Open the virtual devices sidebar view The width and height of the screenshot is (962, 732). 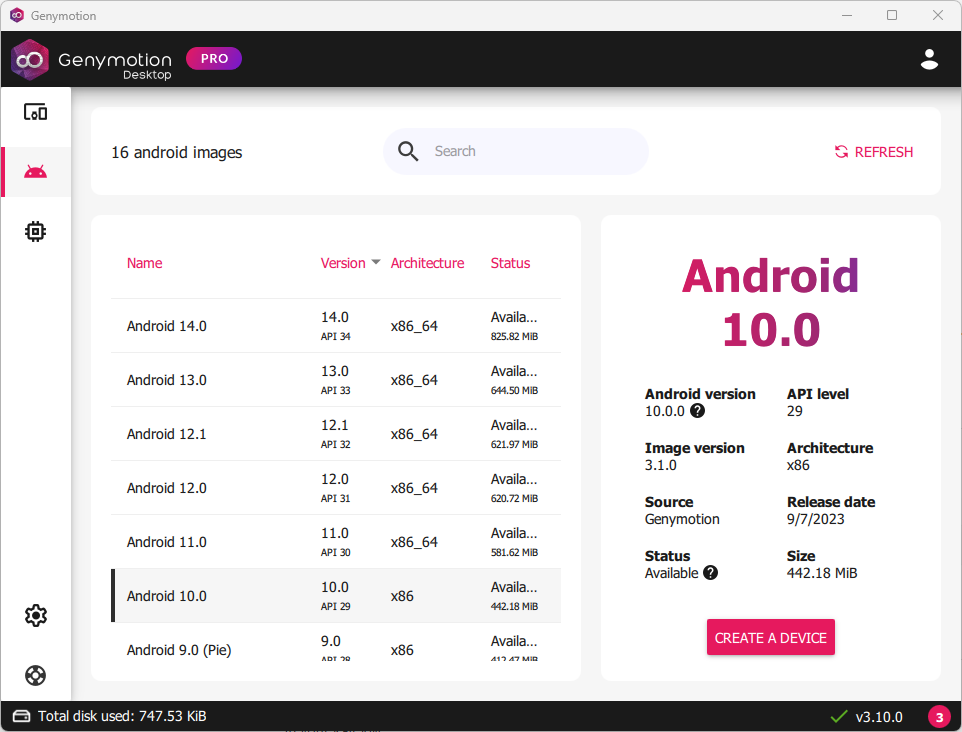coord(36,112)
